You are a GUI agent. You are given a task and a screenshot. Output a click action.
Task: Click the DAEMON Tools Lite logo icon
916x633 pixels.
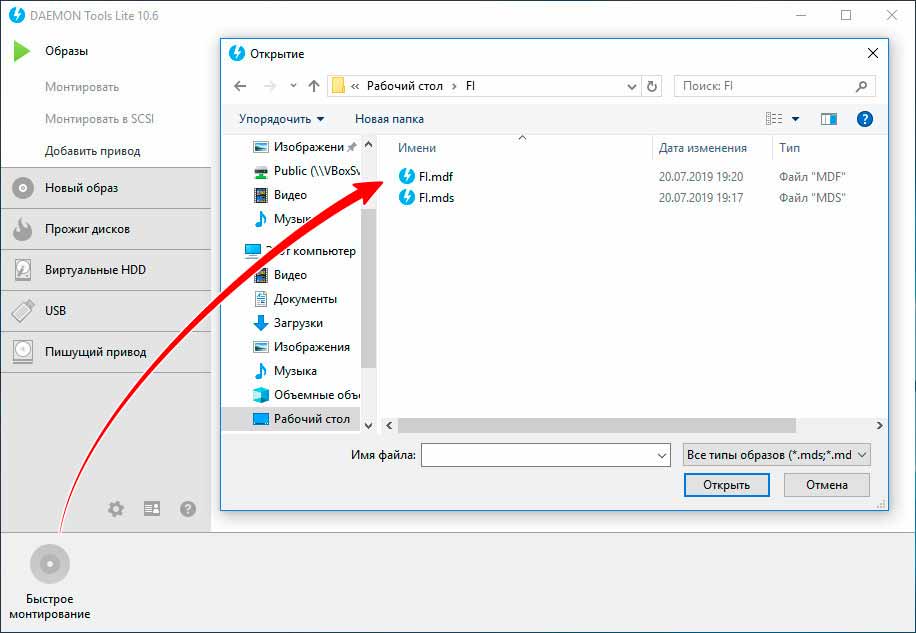tap(17, 15)
